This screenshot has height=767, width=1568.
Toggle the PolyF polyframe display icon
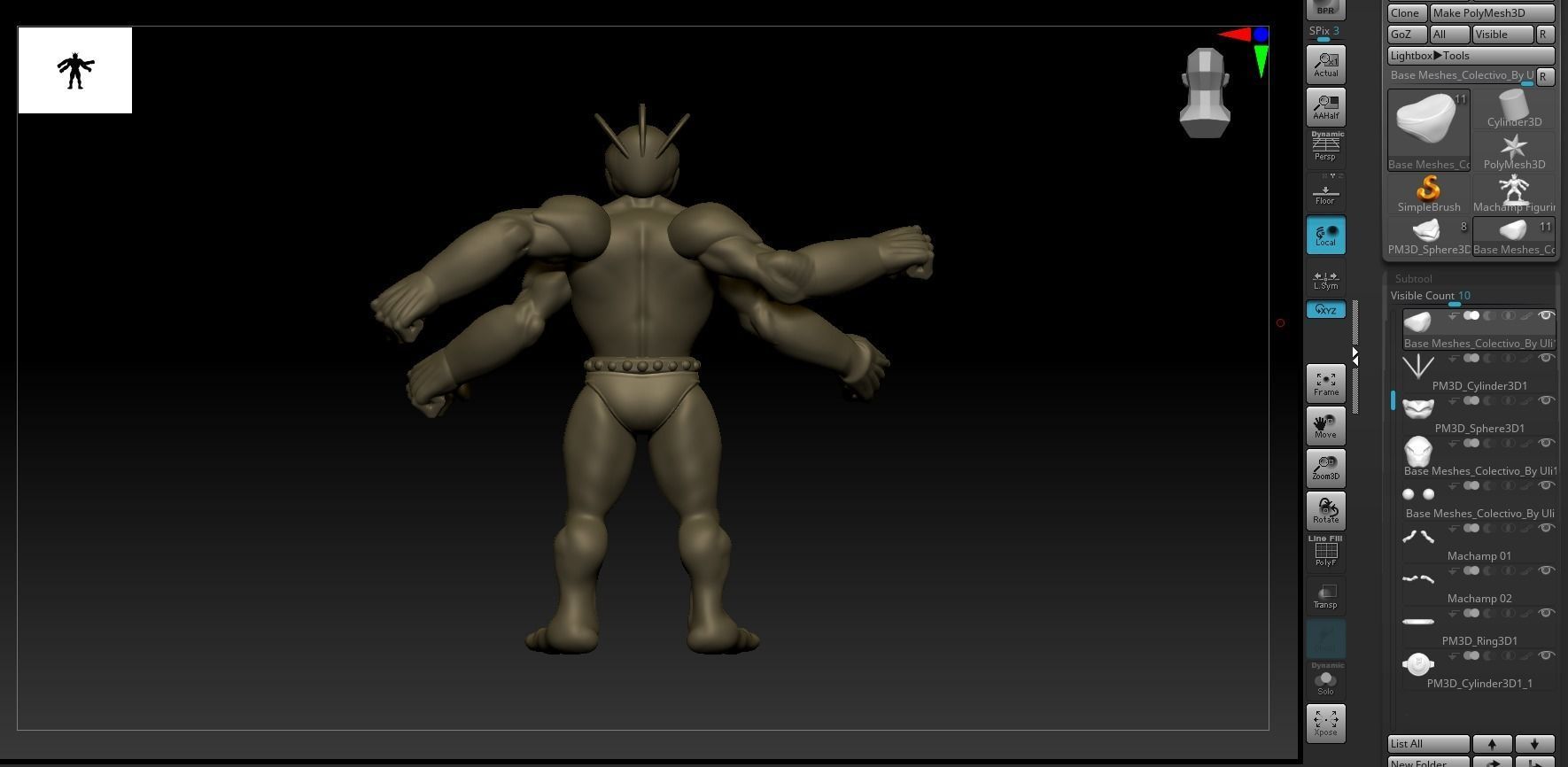[x=1325, y=552]
